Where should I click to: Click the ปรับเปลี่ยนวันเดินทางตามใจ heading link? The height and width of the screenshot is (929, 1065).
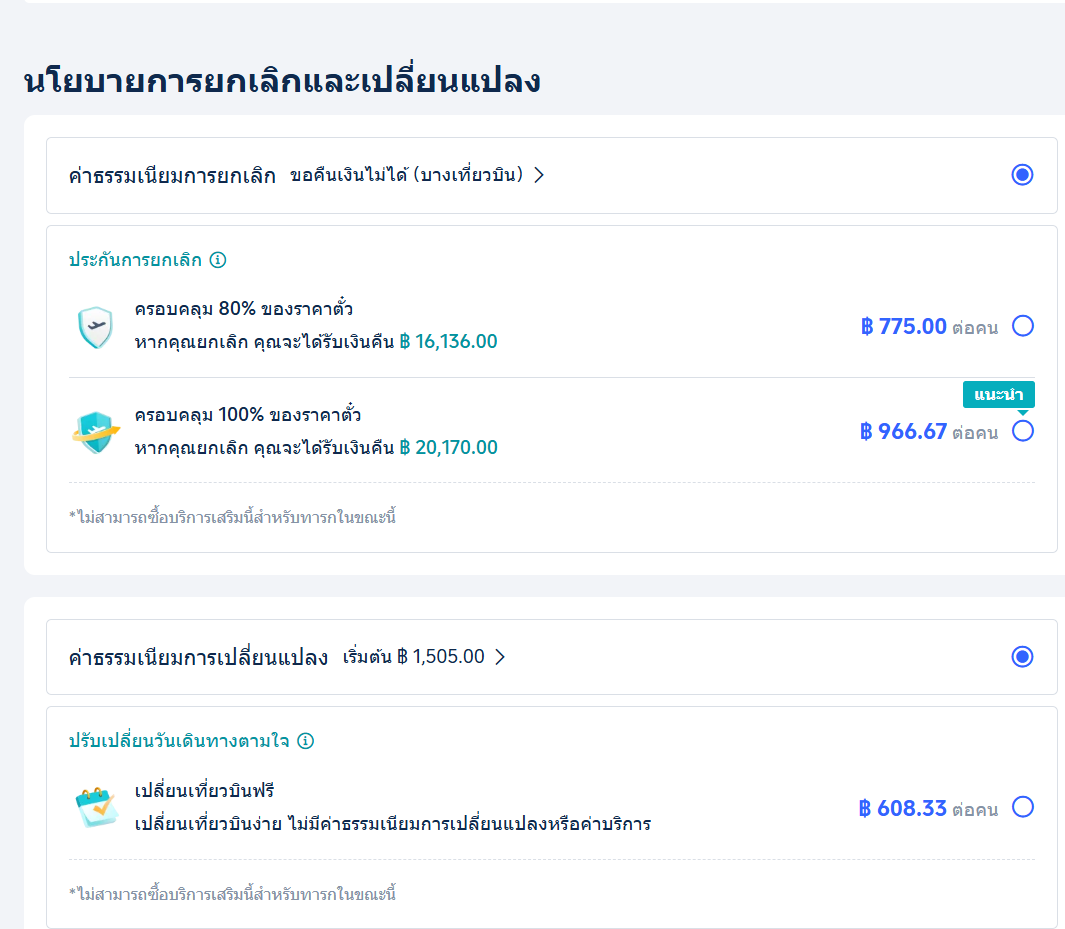179,741
